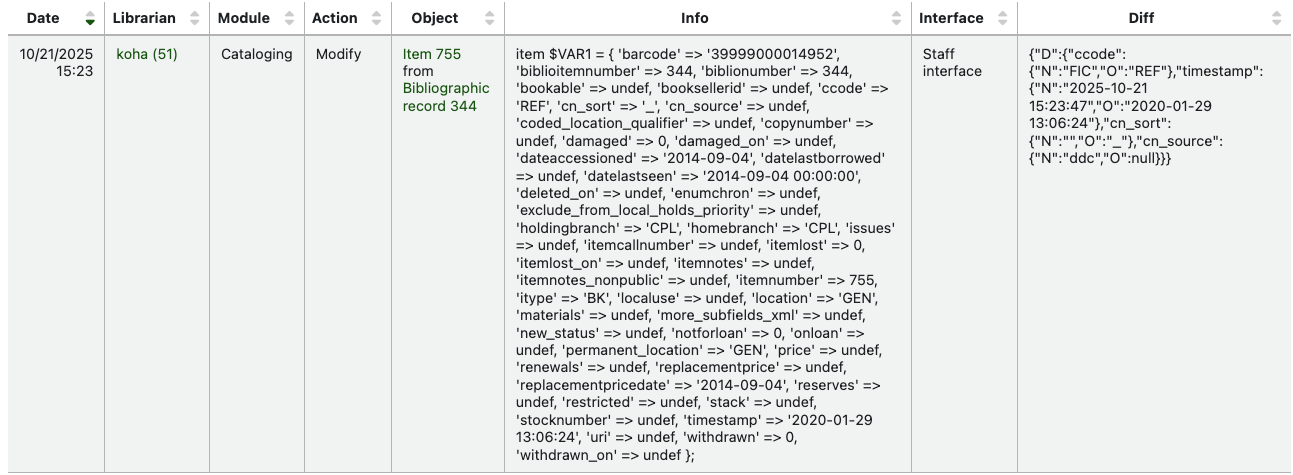This screenshot has height=475, width=1293.
Task: Click the 10/21/2025 15:23 date cell
Action: 57,63
